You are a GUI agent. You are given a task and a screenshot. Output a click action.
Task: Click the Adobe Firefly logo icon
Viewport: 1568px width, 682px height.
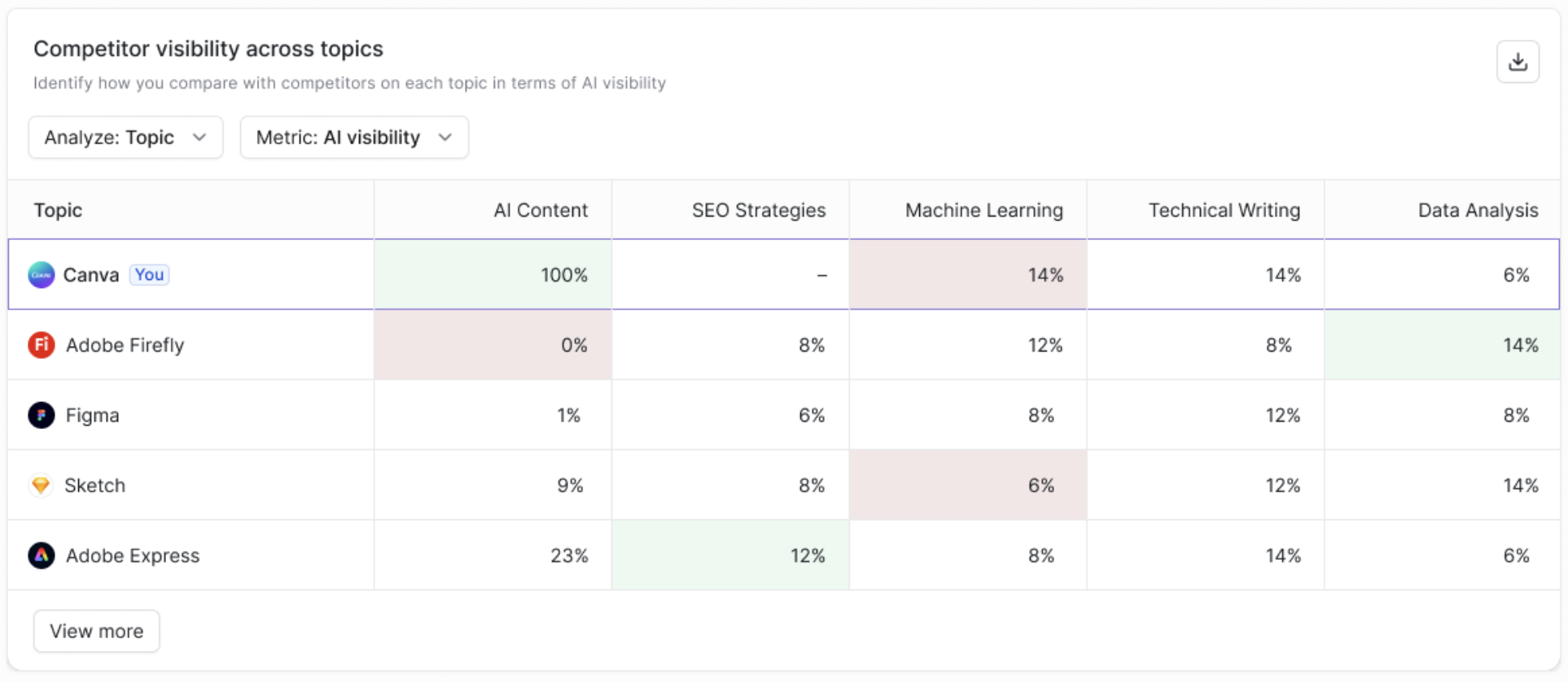(x=42, y=345)
